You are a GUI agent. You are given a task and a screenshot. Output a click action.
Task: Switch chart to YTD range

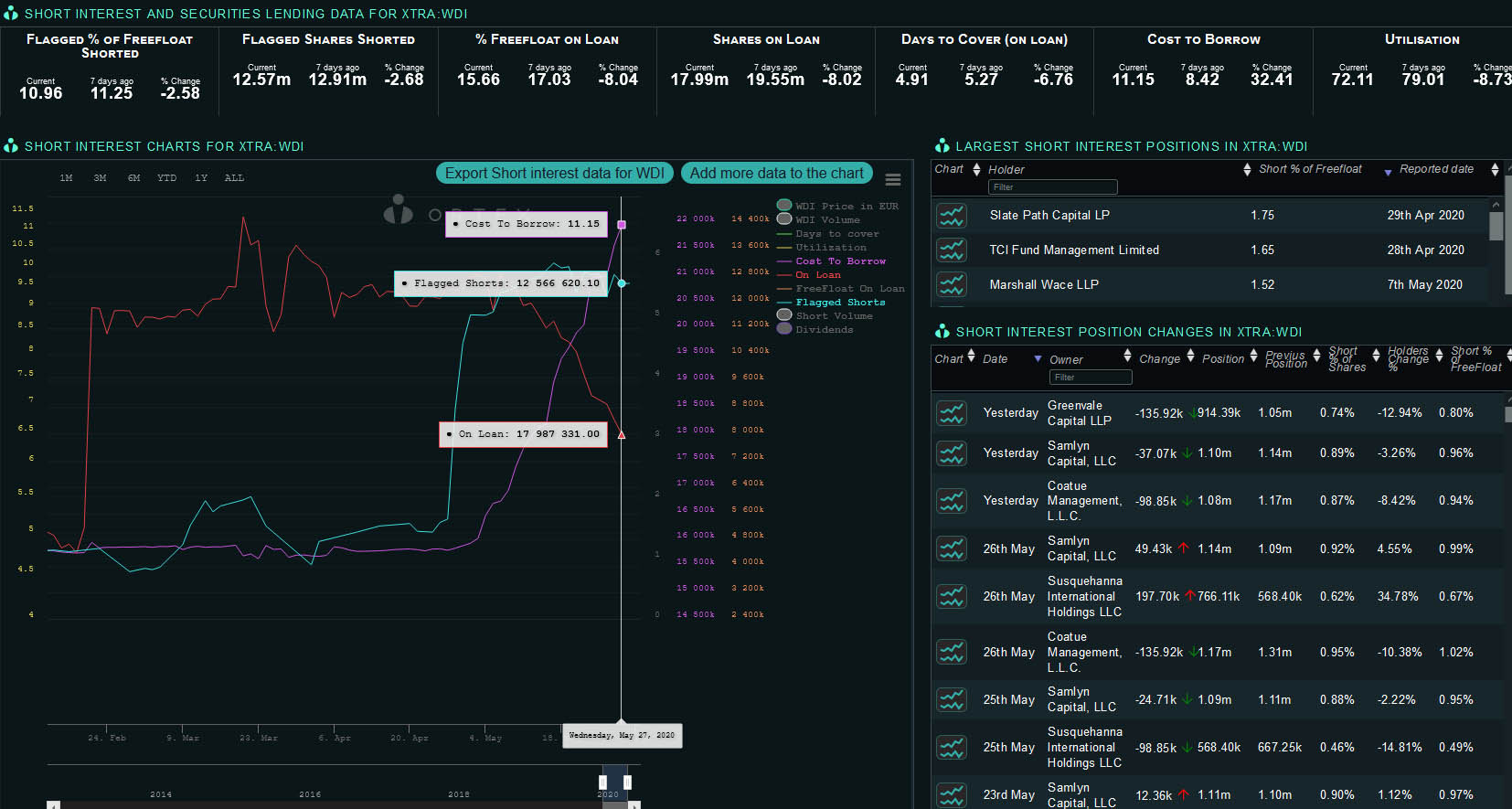click(166, 178)
